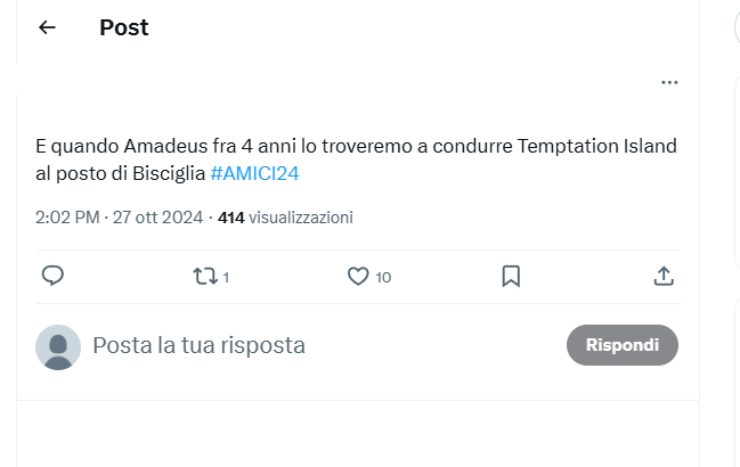Like the post with the heart icon
The image size is (740, 467).
pos(358,276)
